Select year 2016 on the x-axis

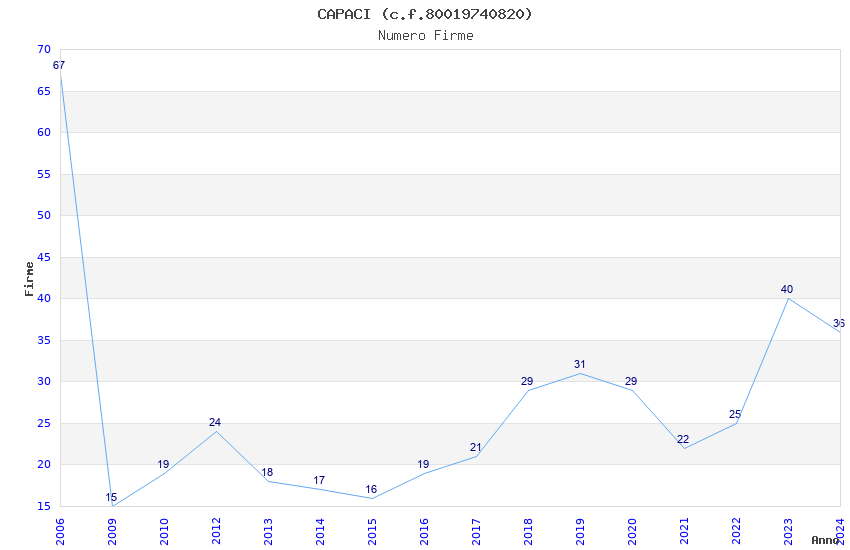coord(424,531)
